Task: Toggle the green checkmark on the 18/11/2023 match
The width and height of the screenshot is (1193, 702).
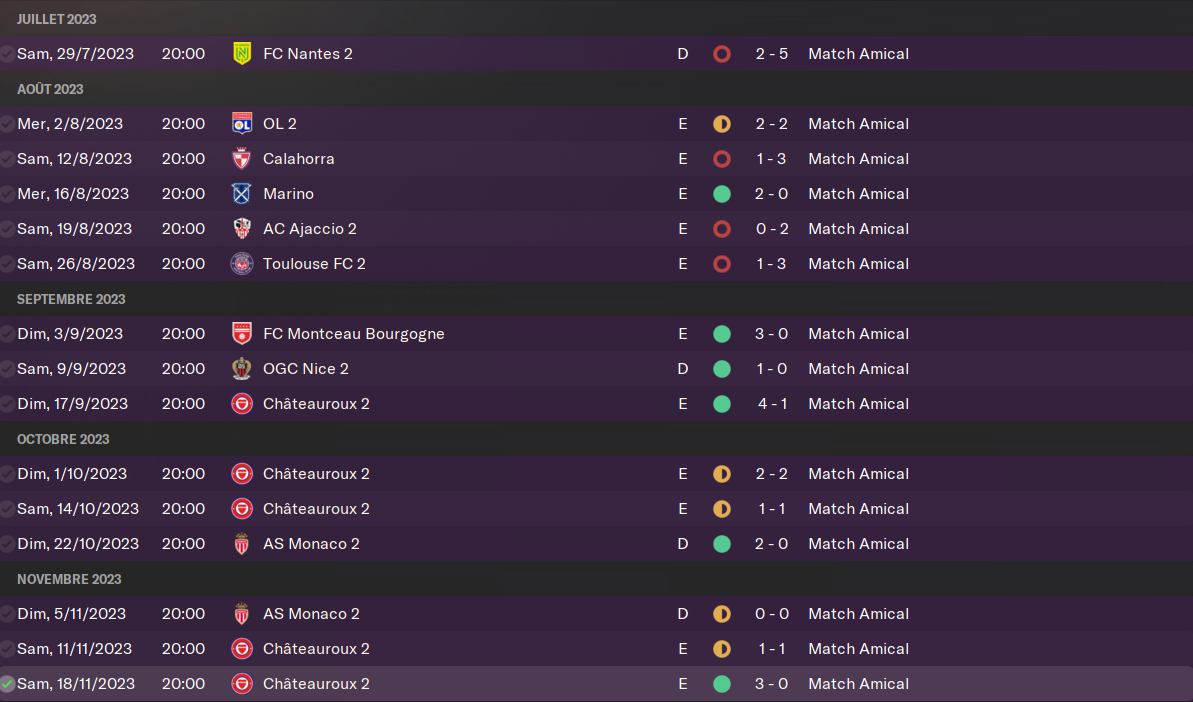Action: (x=8, y=684)
